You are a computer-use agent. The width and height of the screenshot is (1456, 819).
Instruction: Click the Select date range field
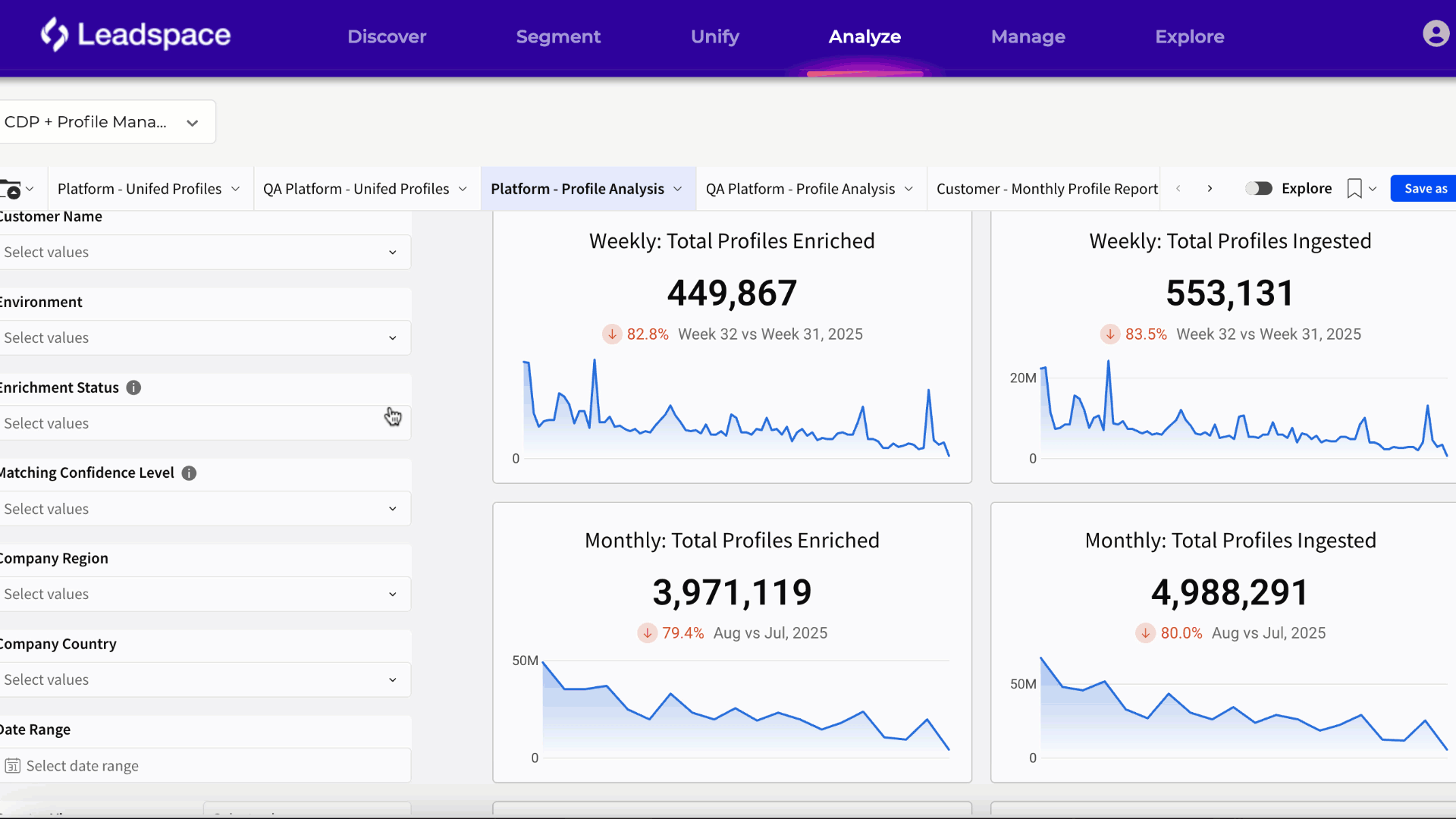tap(205, 766)
